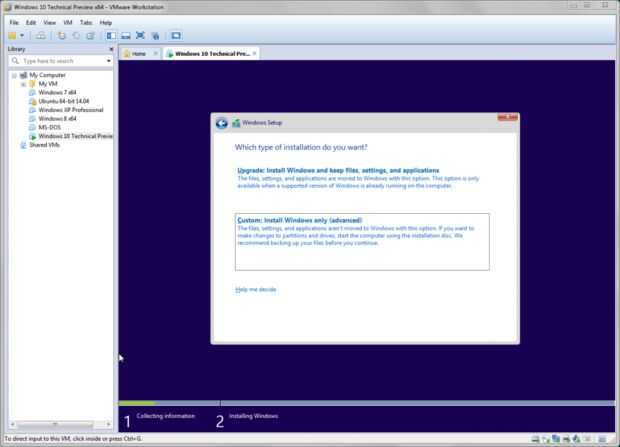Click the message log icon in status bar
This screenshot has height=447, width=620.
pos(603,439)
